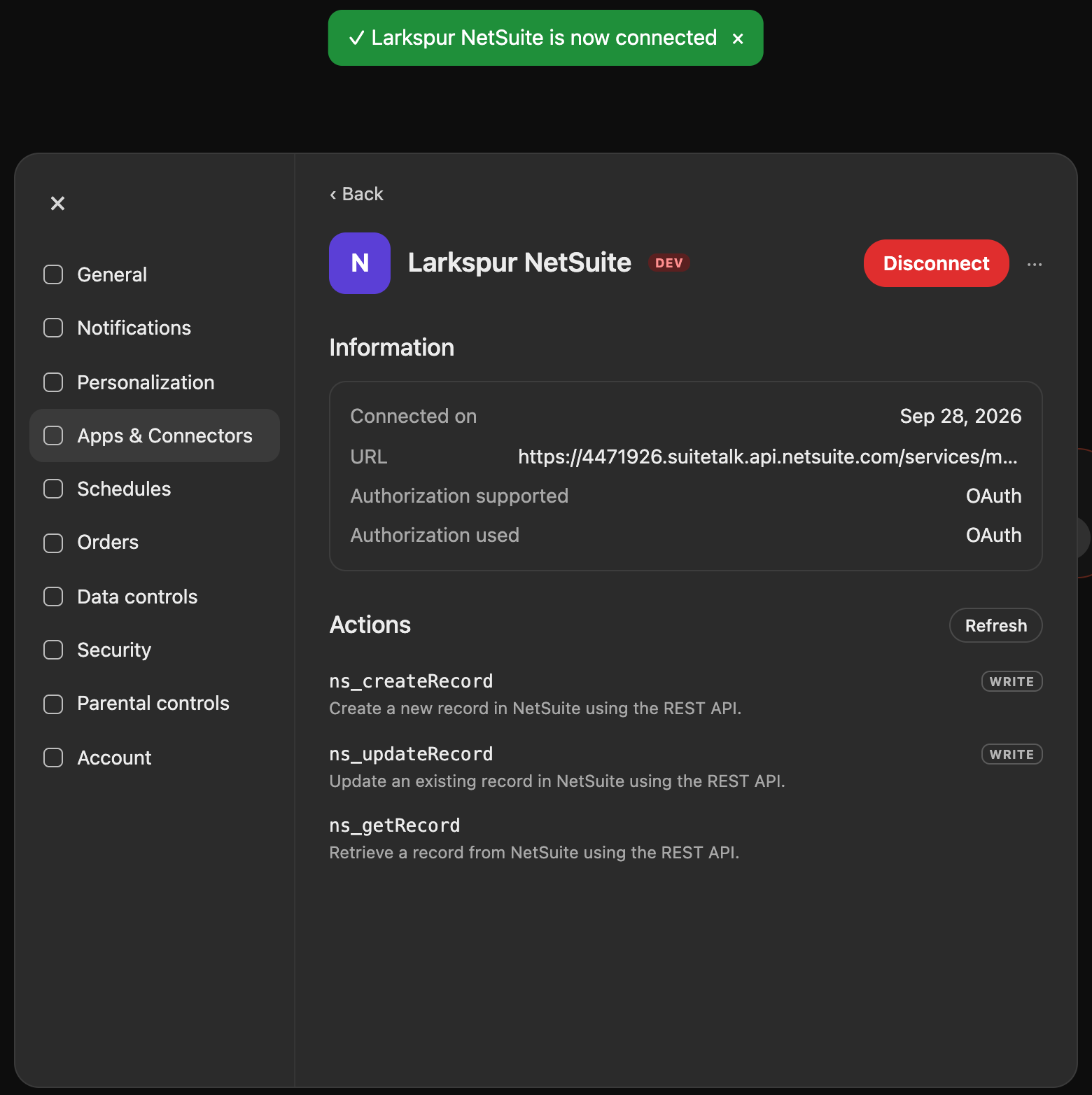Screen dimensions: 1092x1095
Task: Click the Parental controls sidebar icon
Action: 53,704
